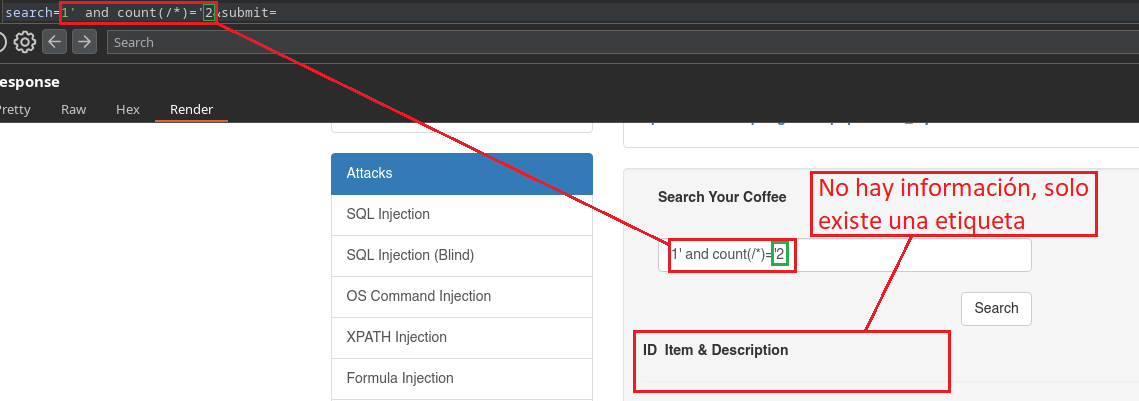Switch to the Pretty response tab
Image resolution: width=1139 pixels, height=401 pixels.
[x=15, y=110]
